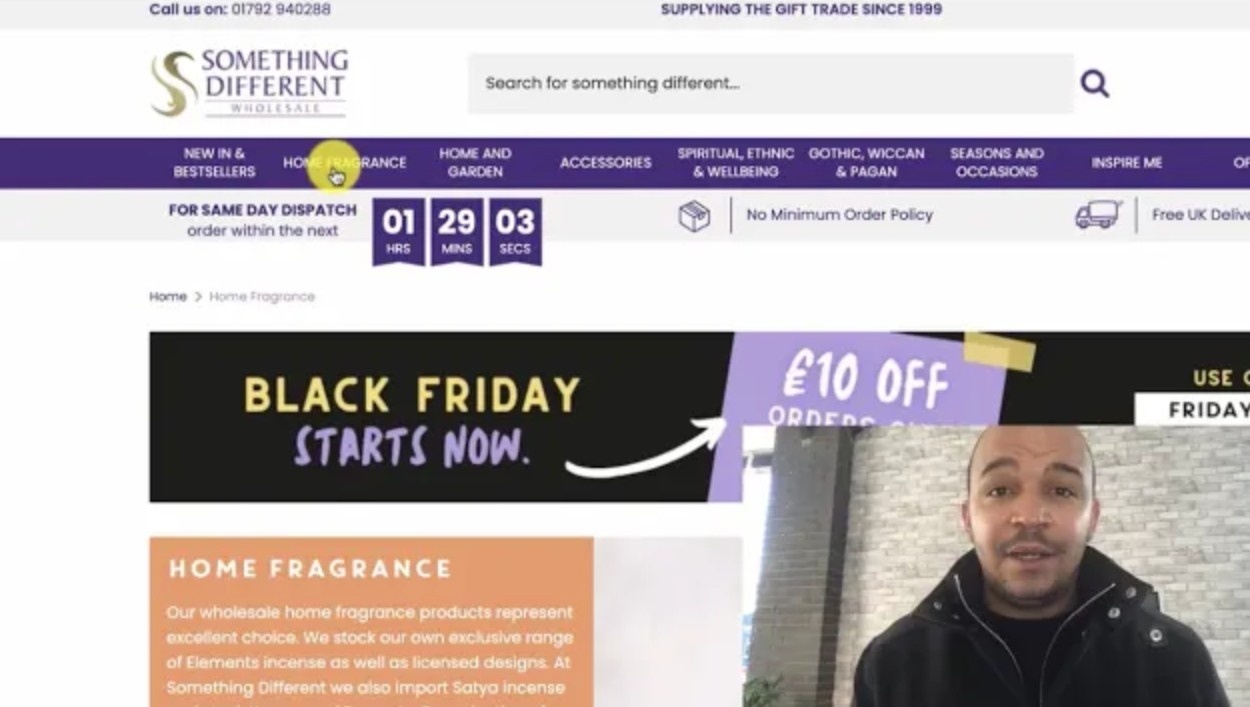Image resolution: width=1250 pixels, height=707 pixels.
Task: Open Spiritual, Ethnic & Wellbeing menu
Action: point(735,162)
